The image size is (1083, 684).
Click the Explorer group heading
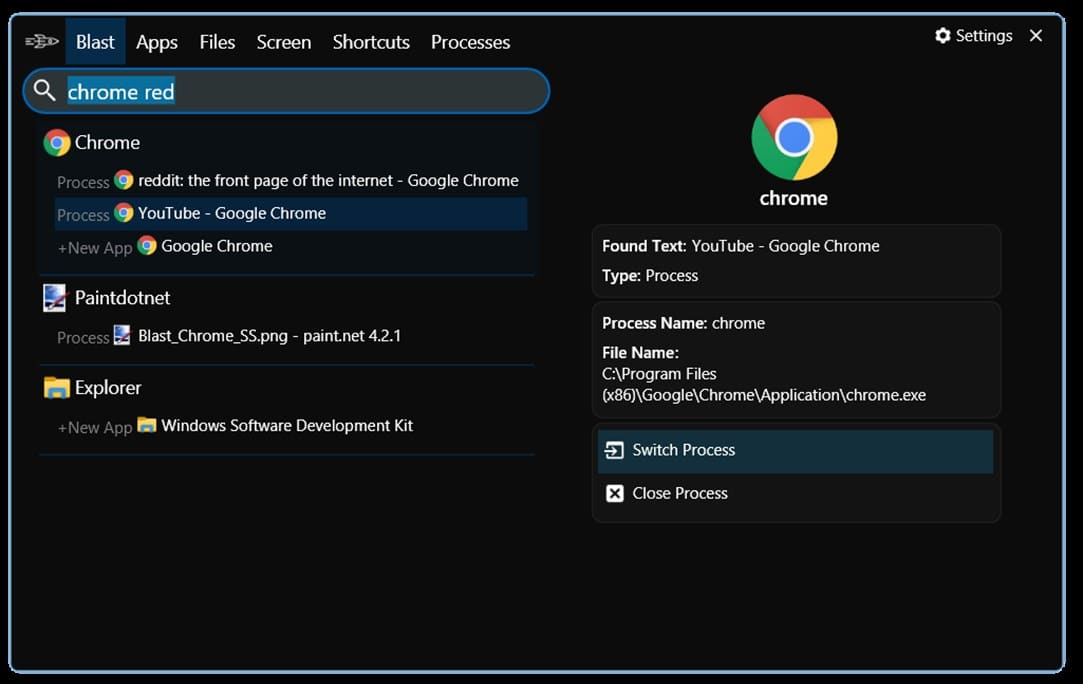pyautogui.click(x=108, y=388)
